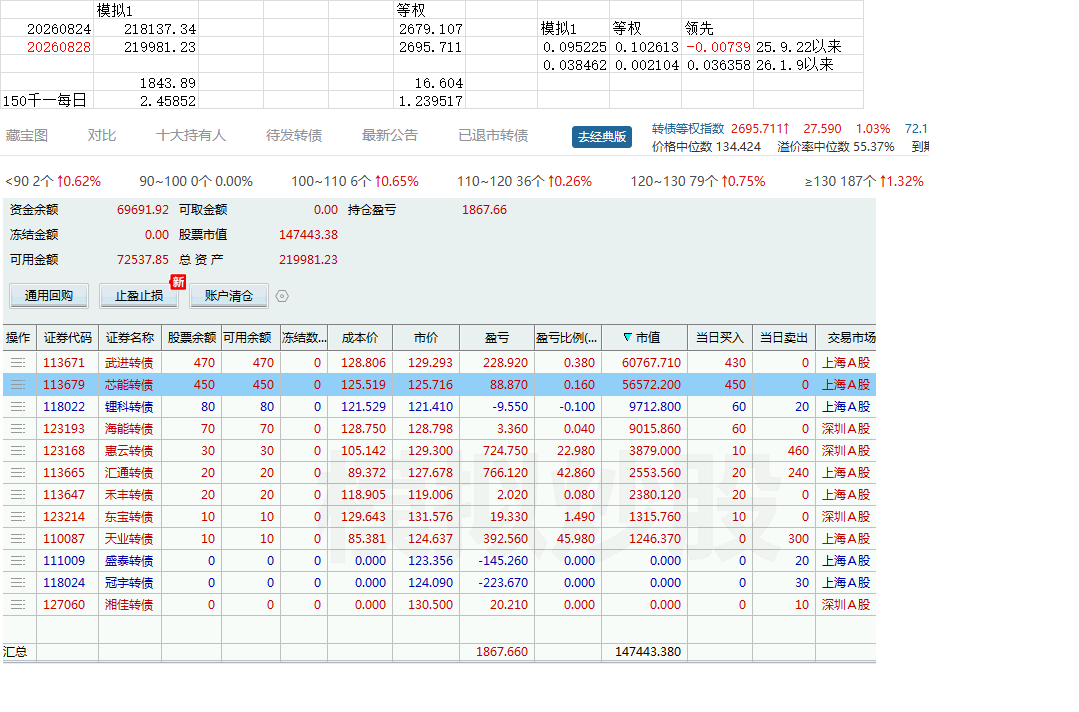Select the highlighted 芯能转债 row

click(x=439, y=385)
